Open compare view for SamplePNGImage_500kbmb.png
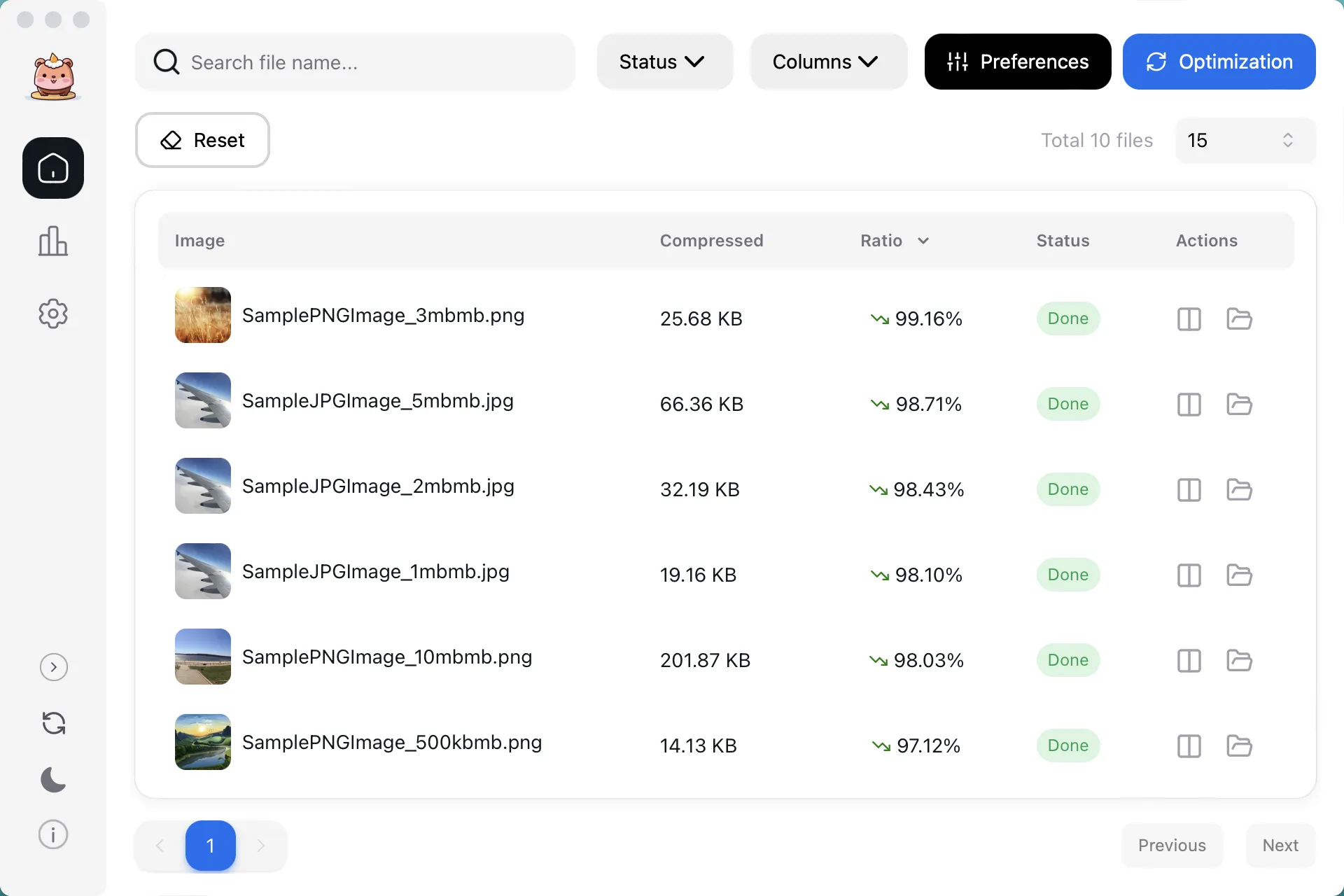This screenshot has height=896, width=1344. (1188, 745)
